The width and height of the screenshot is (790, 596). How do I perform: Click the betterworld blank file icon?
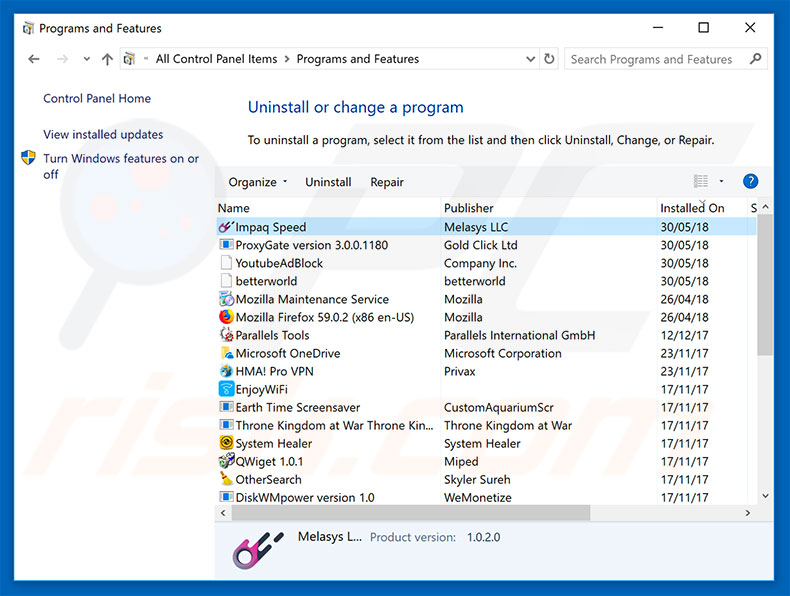[x=226, y=281]
